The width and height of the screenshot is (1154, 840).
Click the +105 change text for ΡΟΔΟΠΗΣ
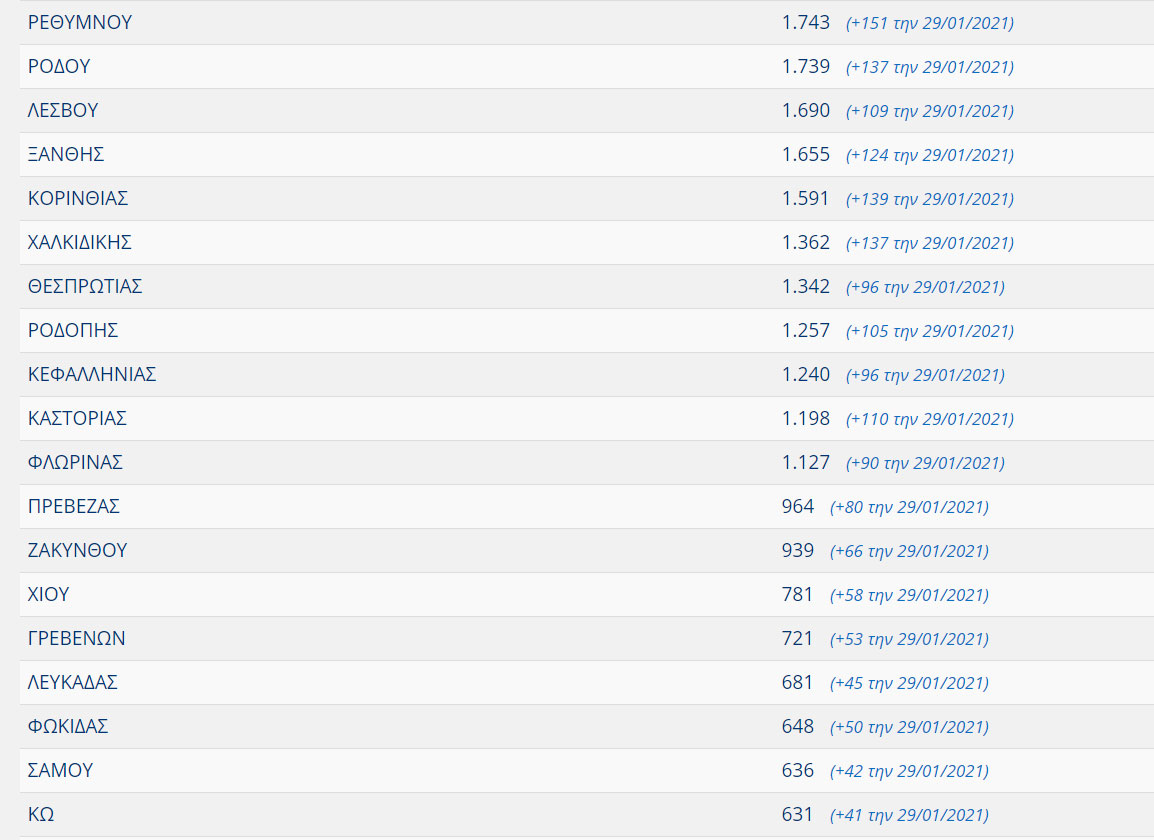929,332
